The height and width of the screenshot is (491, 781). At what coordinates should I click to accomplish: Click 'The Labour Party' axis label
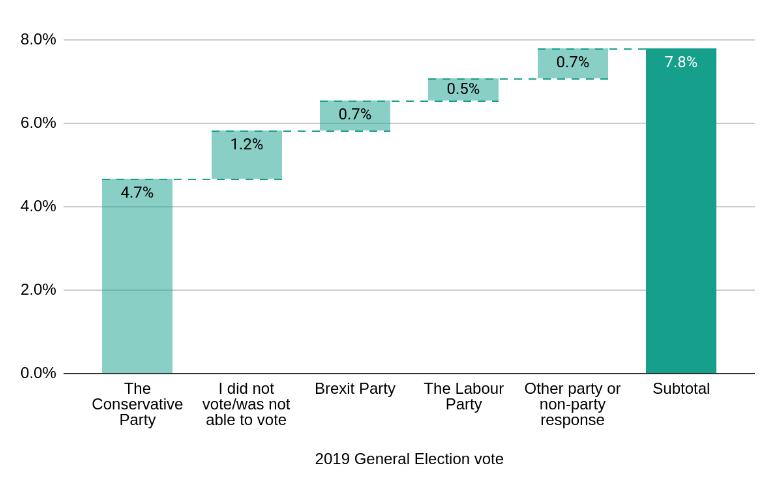(463, 396)
